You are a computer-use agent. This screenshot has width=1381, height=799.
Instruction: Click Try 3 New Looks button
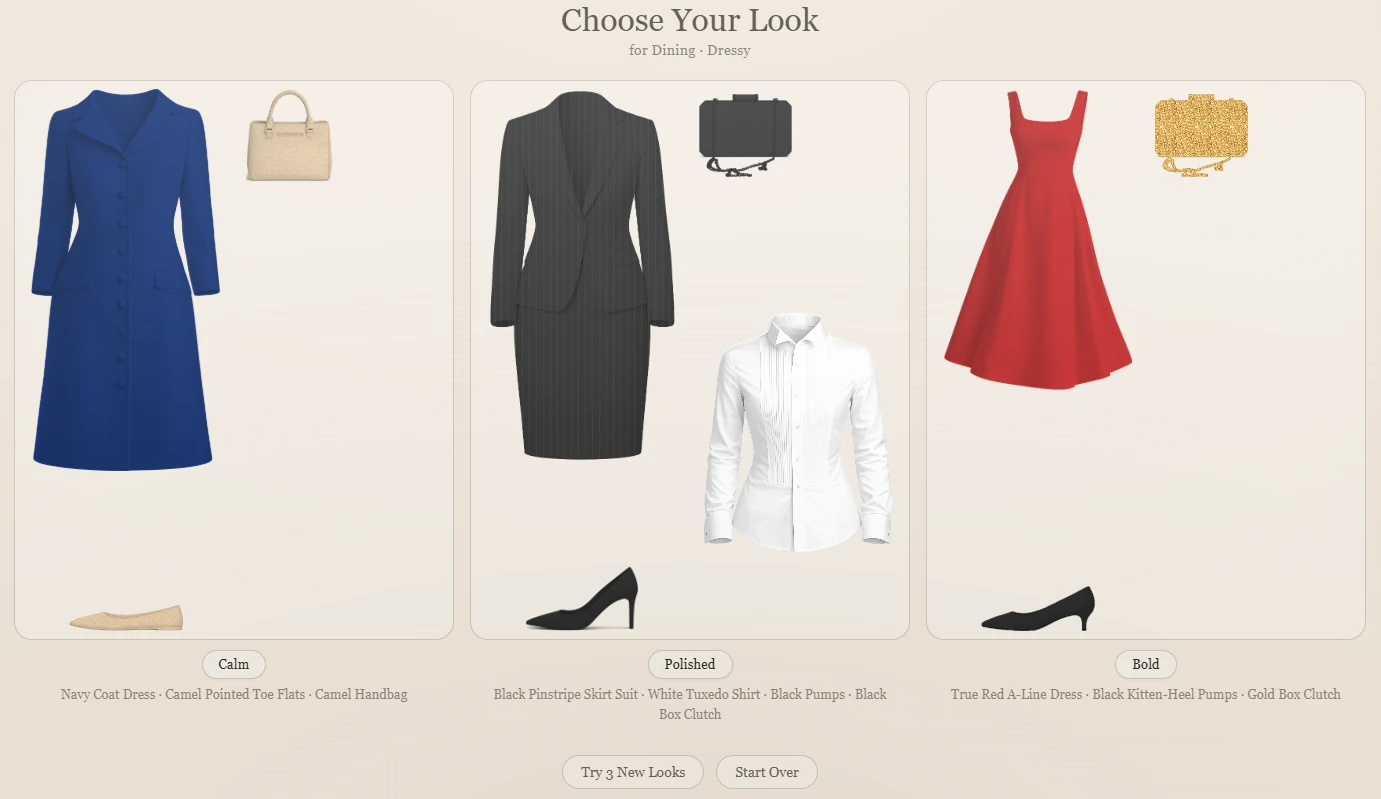pyautogui.click(x=633, y=772)
